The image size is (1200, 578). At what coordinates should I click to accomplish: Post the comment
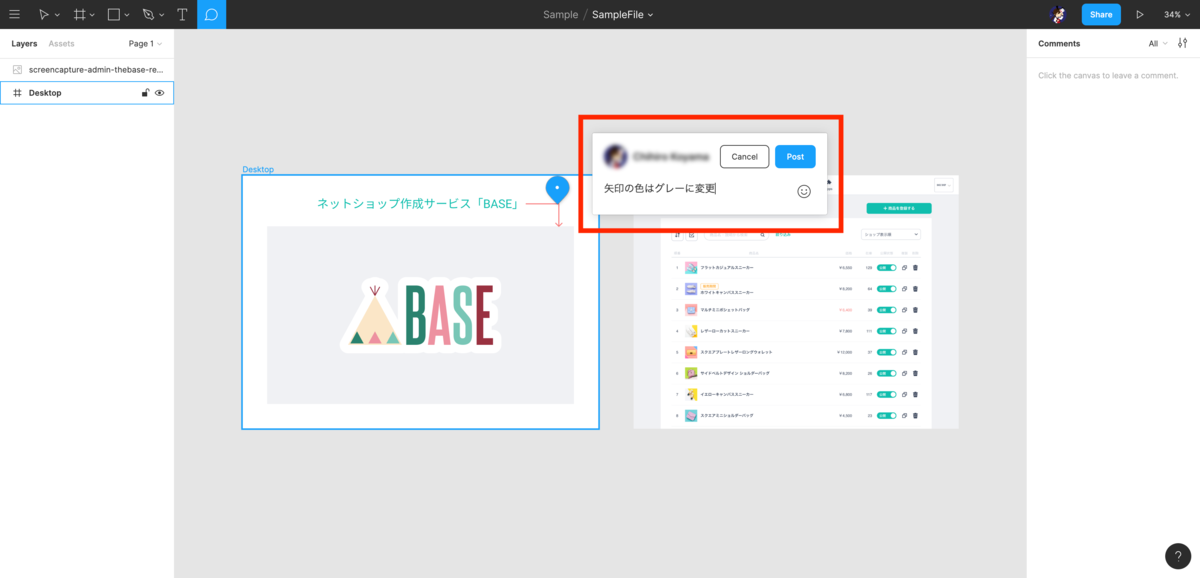tap(795, 156)
